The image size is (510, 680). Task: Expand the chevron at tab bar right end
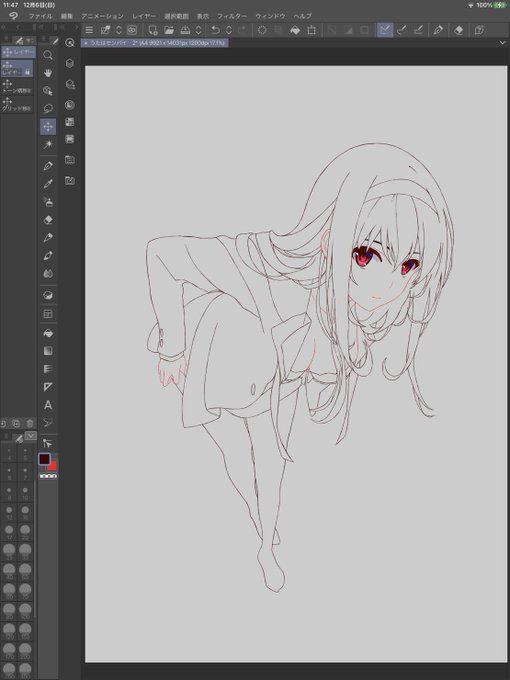(x=502, y=43)
